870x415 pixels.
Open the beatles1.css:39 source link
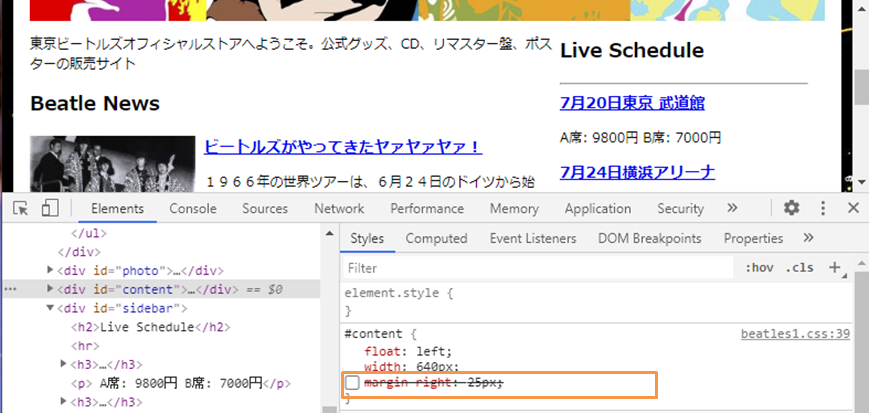(x=795, y=334)
